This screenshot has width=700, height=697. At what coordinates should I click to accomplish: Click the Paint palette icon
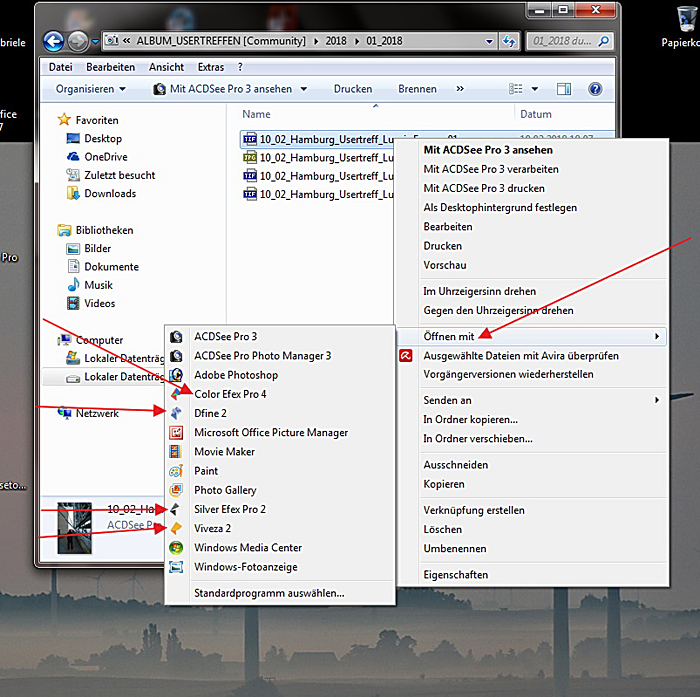click(176, 471)
